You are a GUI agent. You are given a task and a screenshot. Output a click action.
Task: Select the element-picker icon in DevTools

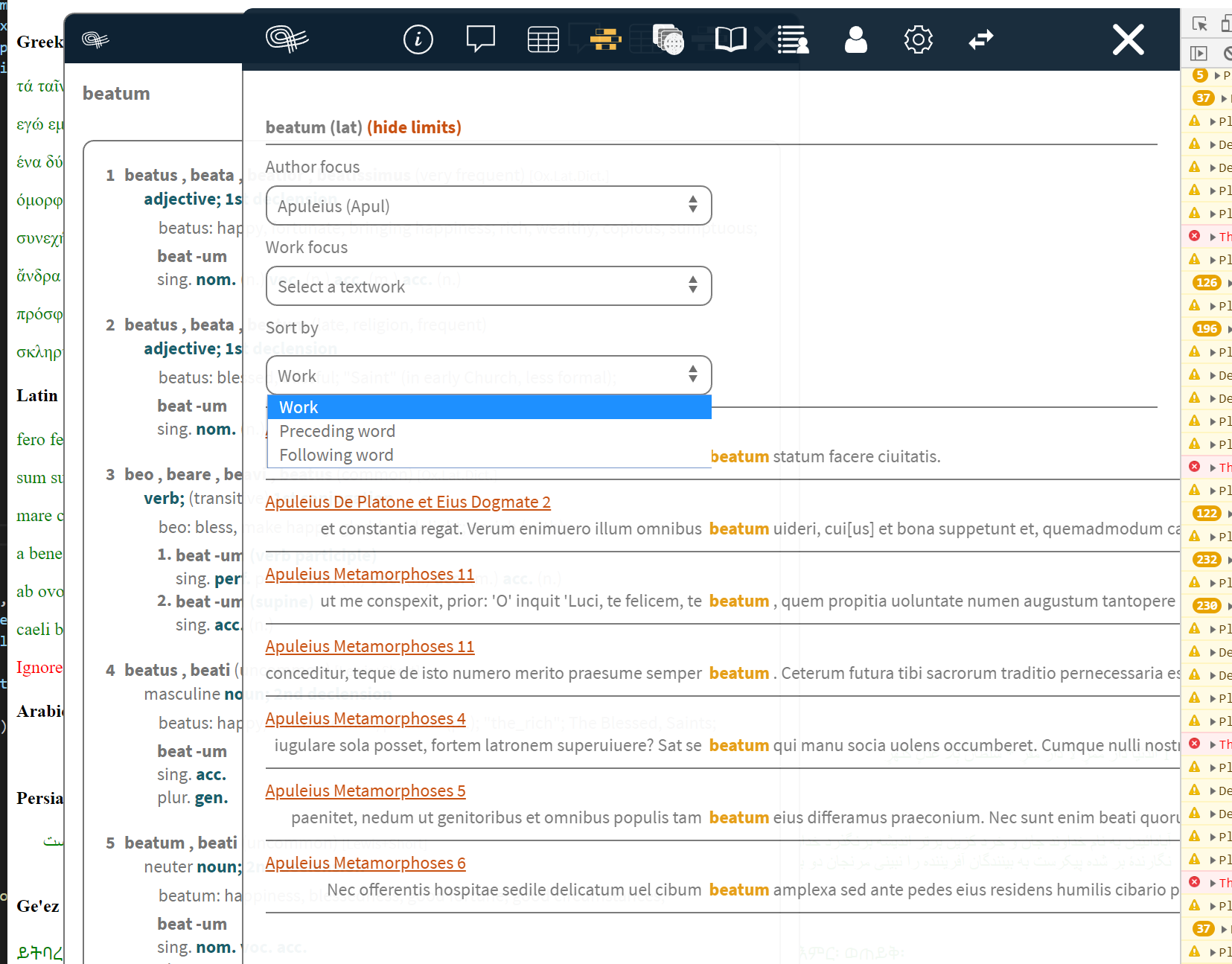pyautogui.click(x=1200, y=23)
